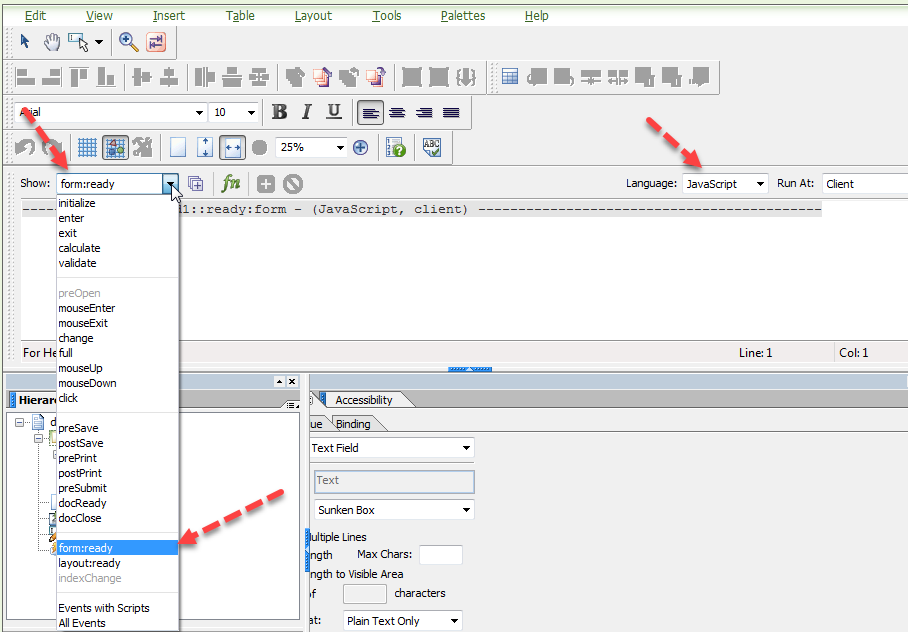
Task: Click the Hierarchy panel up-arrow icon
Action: [x=280, y=381]
